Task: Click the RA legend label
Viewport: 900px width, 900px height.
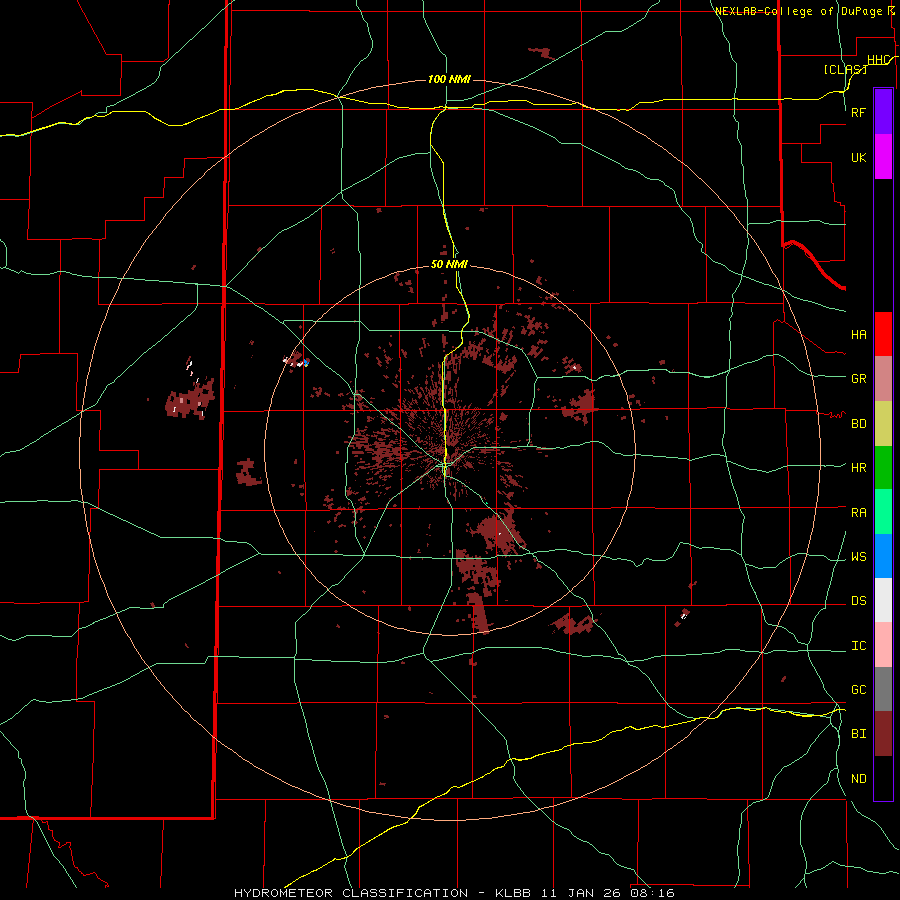Action: [858, 512]
